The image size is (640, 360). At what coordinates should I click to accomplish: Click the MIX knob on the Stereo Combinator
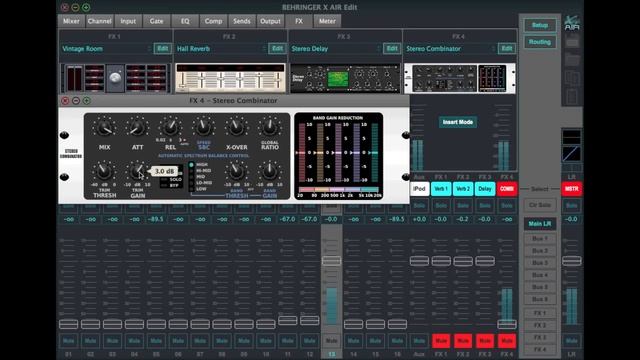pos(104,128)
